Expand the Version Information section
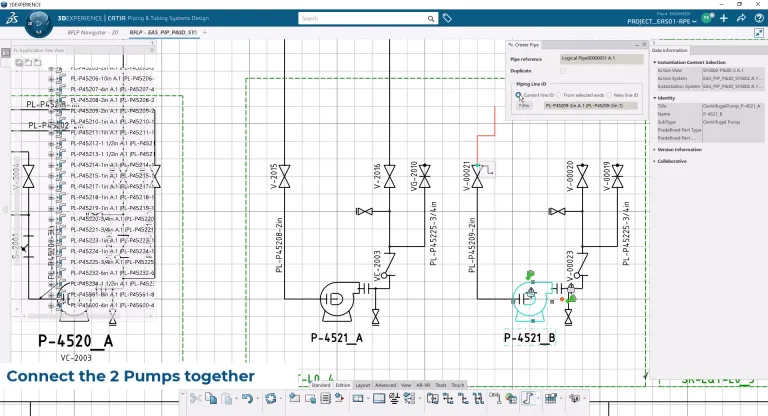Image resolution: width=768 pixels, height=416 pixels. (654, 149)
